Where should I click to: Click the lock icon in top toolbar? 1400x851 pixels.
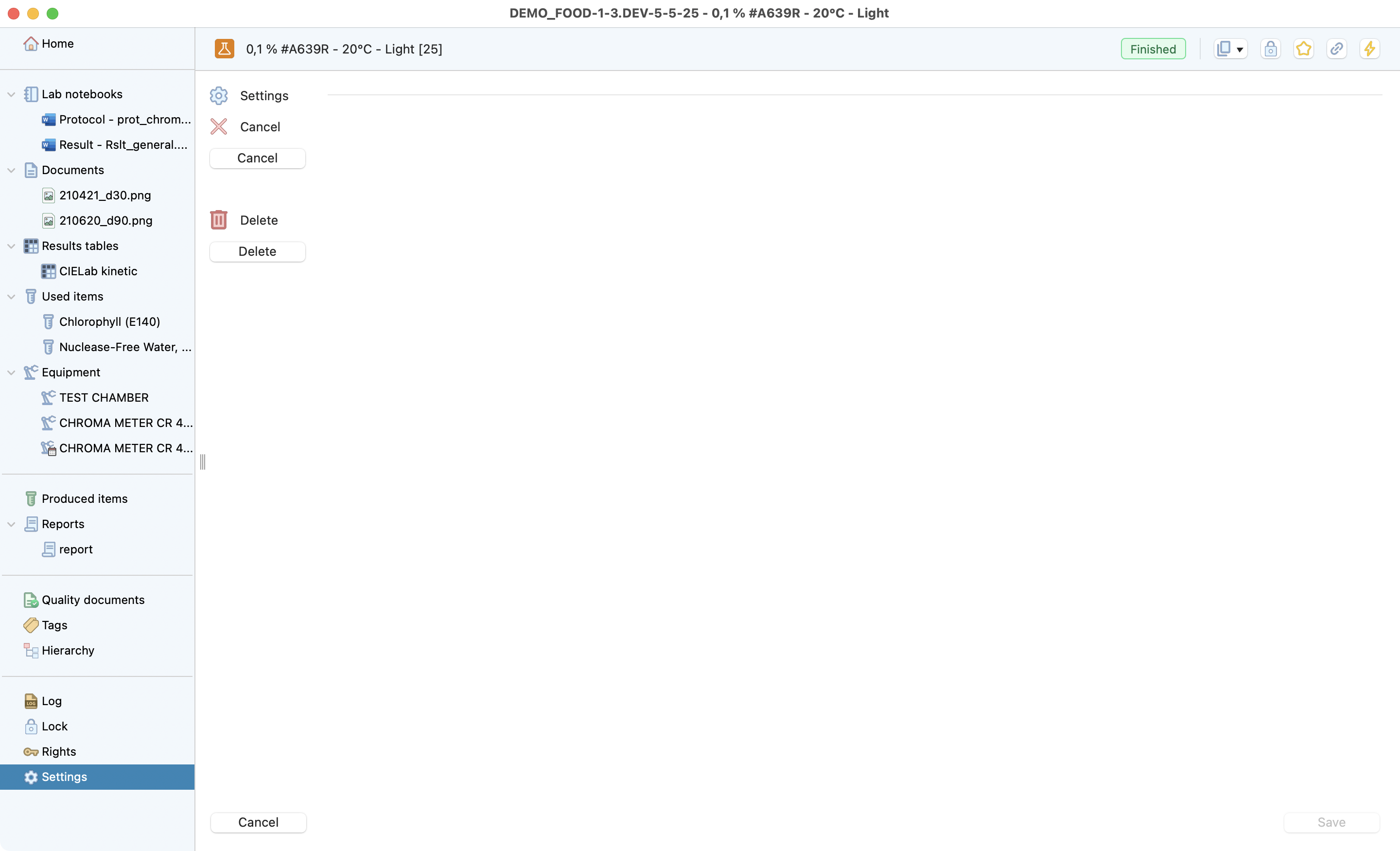point(1271,49)
